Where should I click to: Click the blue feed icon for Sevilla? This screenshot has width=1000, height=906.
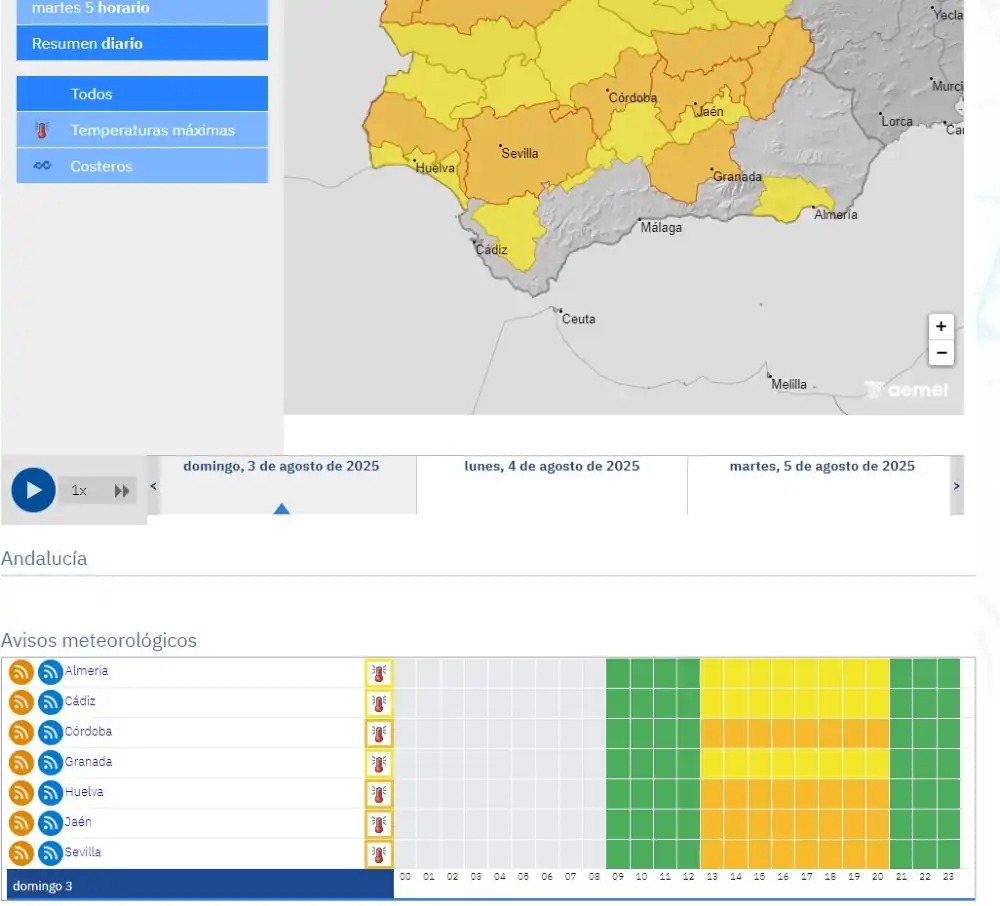(x=50, y=854)
